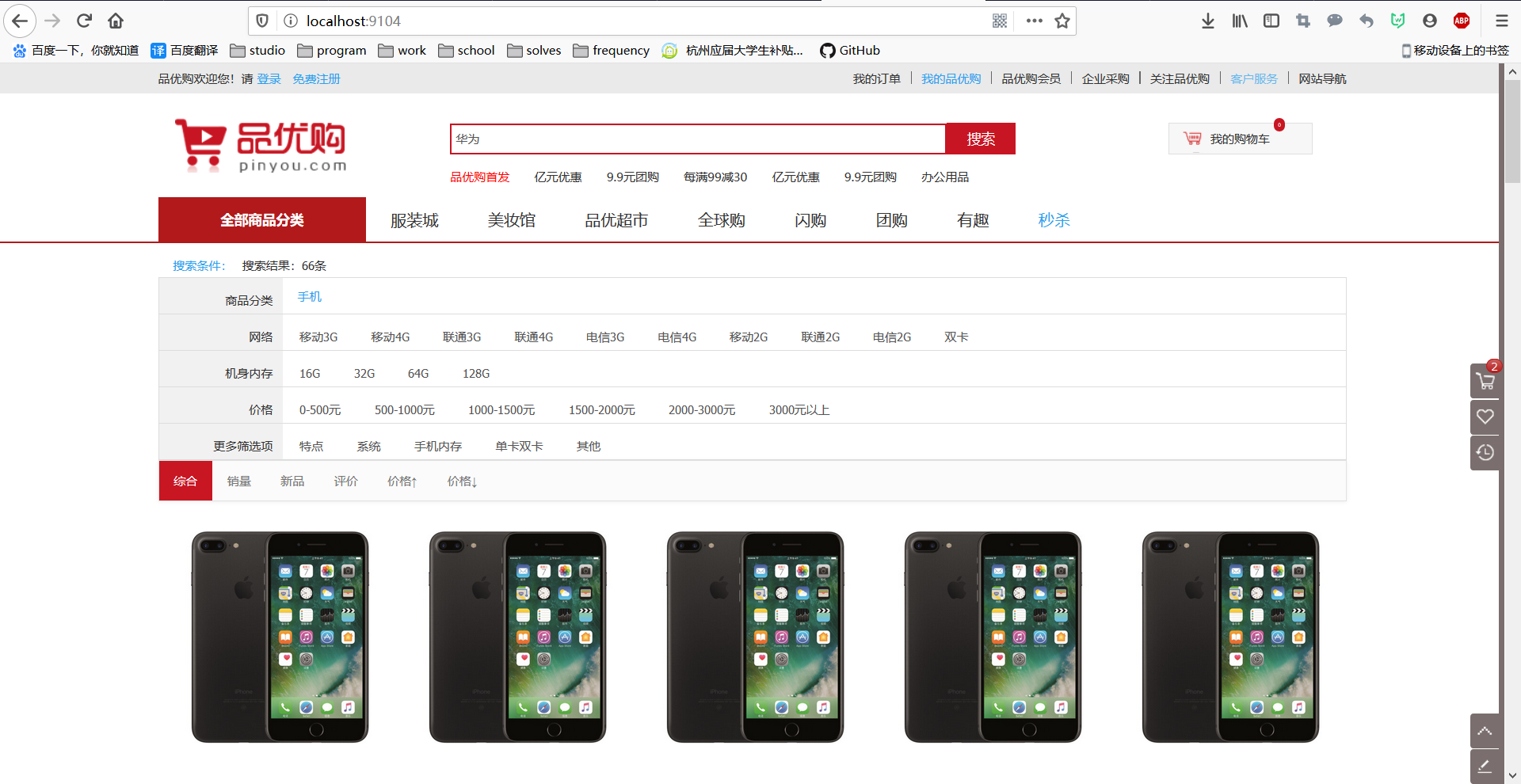Open the page actions three-dots menu
The height and width of the screenshot is (784, 1521).
(x=1034, y=21)
